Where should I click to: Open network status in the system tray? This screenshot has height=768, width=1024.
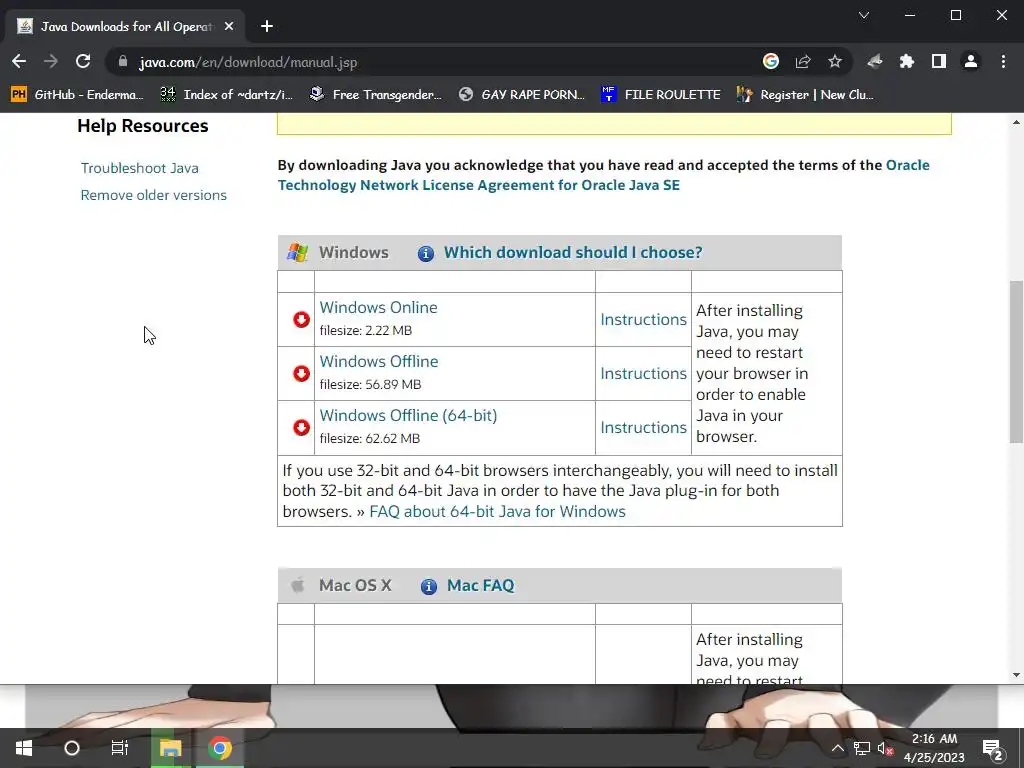[861, 748]
